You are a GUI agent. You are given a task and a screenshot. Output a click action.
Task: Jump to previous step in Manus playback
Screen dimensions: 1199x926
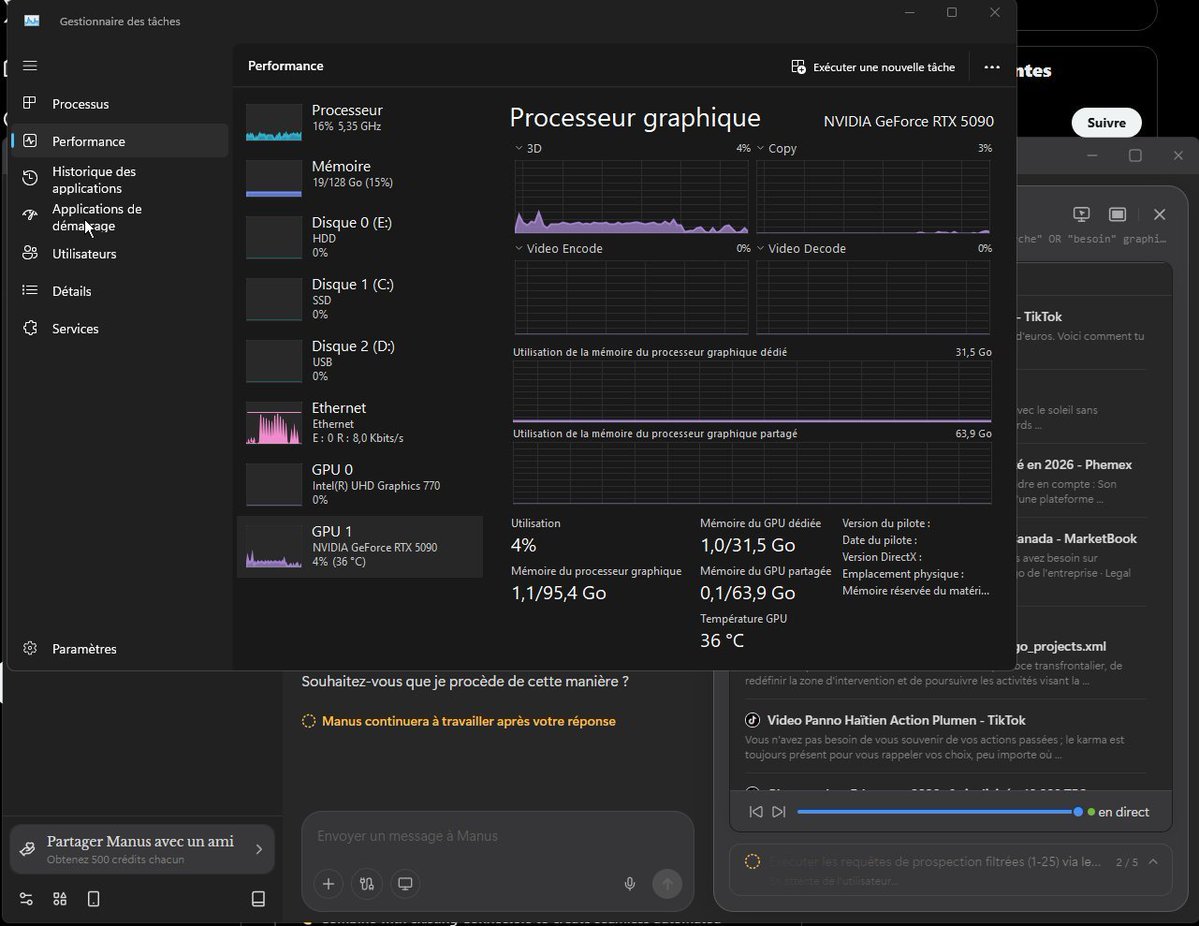(x=755, y=812)
